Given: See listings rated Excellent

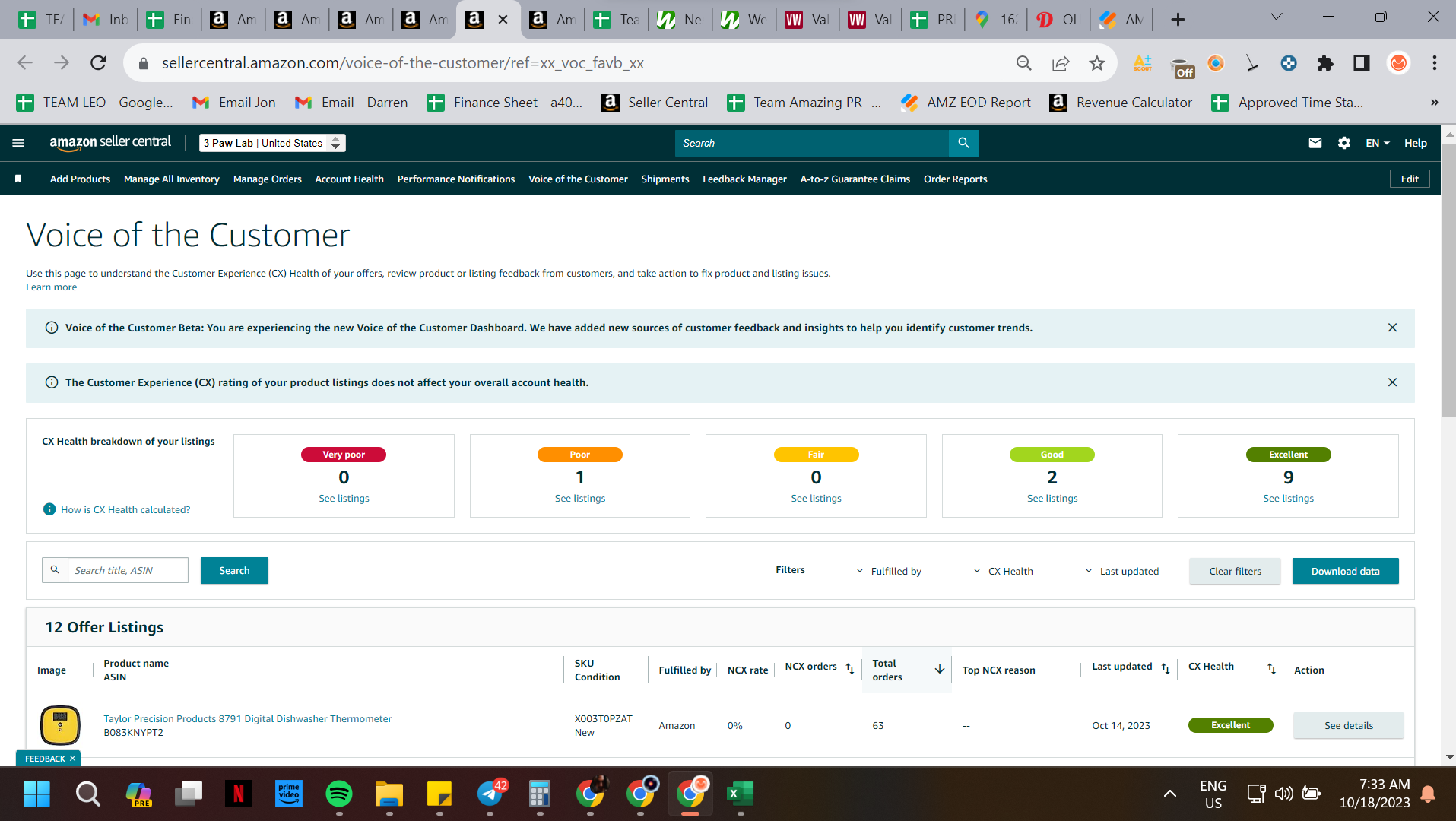Looking at the screenshot, I should [x=1288, y=498].
